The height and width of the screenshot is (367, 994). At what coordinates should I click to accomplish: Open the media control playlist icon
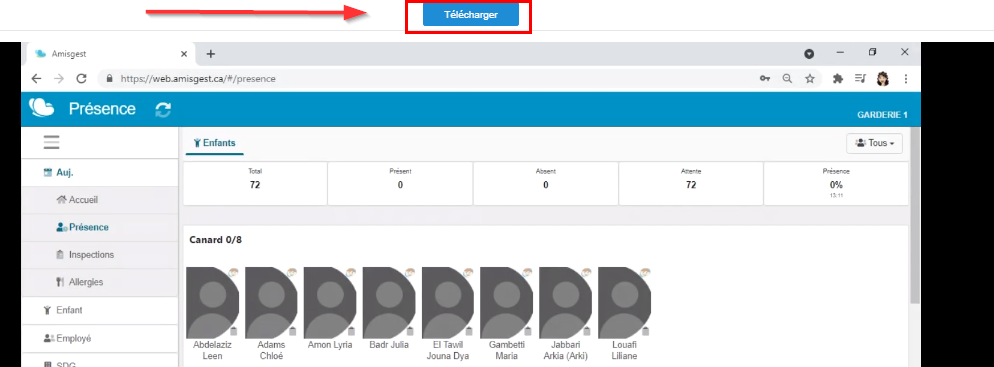[860, 79]
